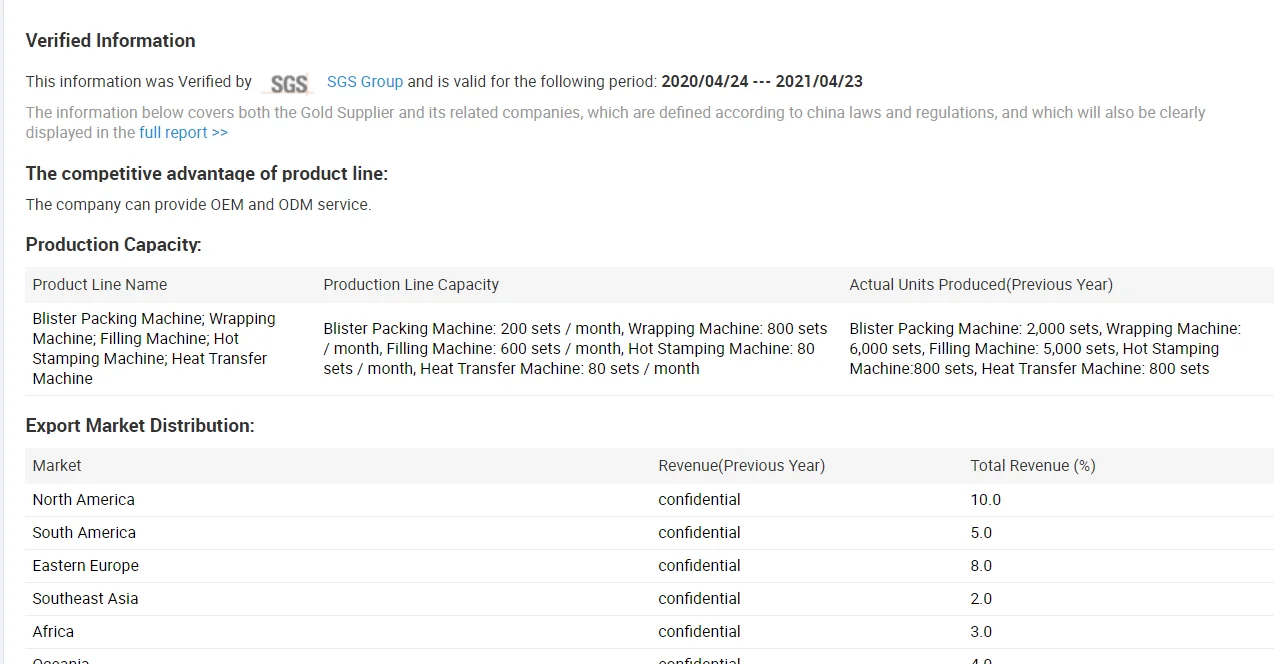Click the Production Capacity section heading
1274x664 pixels.
pyautogui.click(x=113, y=245)
